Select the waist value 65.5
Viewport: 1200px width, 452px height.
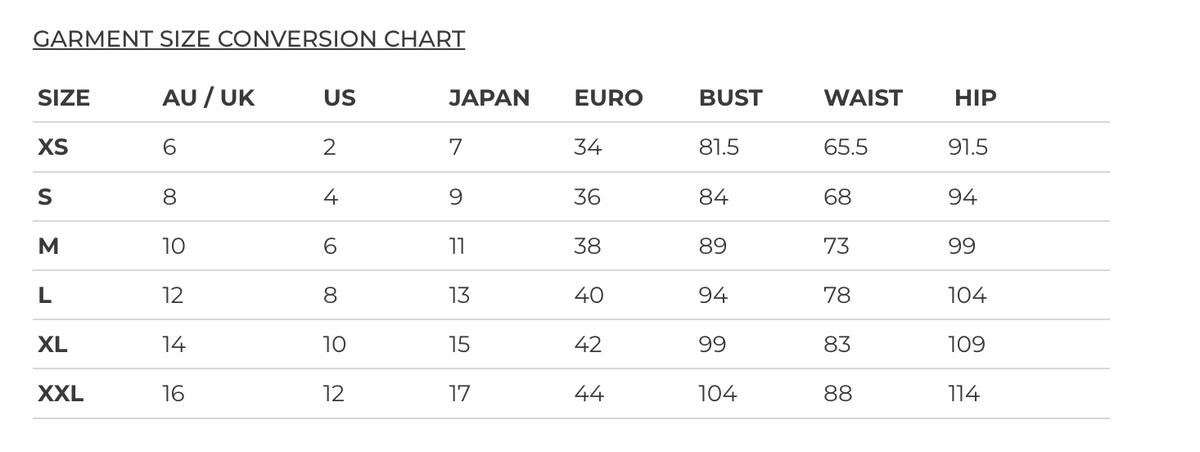(846, 147)
